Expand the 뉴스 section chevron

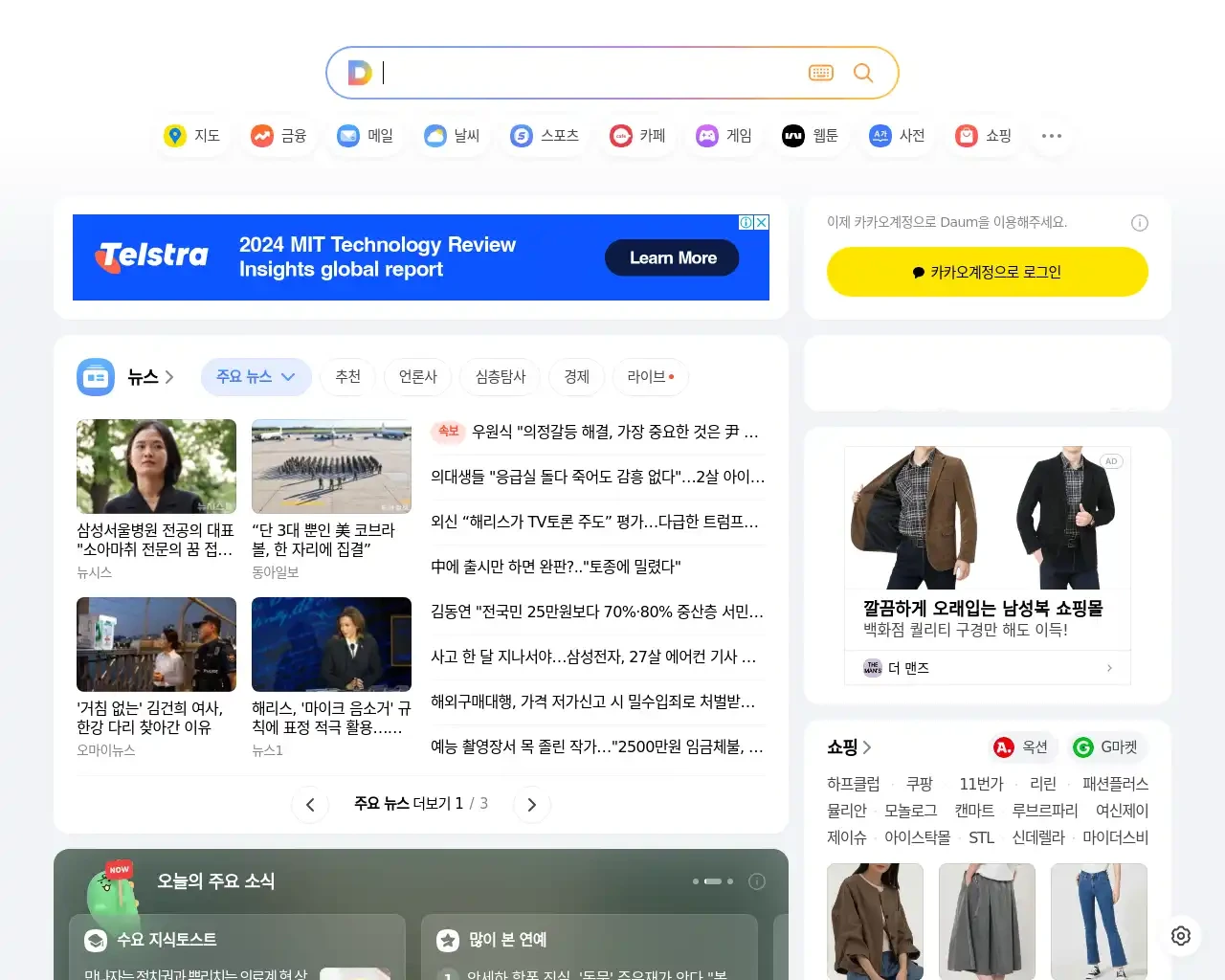click(169, 377)
